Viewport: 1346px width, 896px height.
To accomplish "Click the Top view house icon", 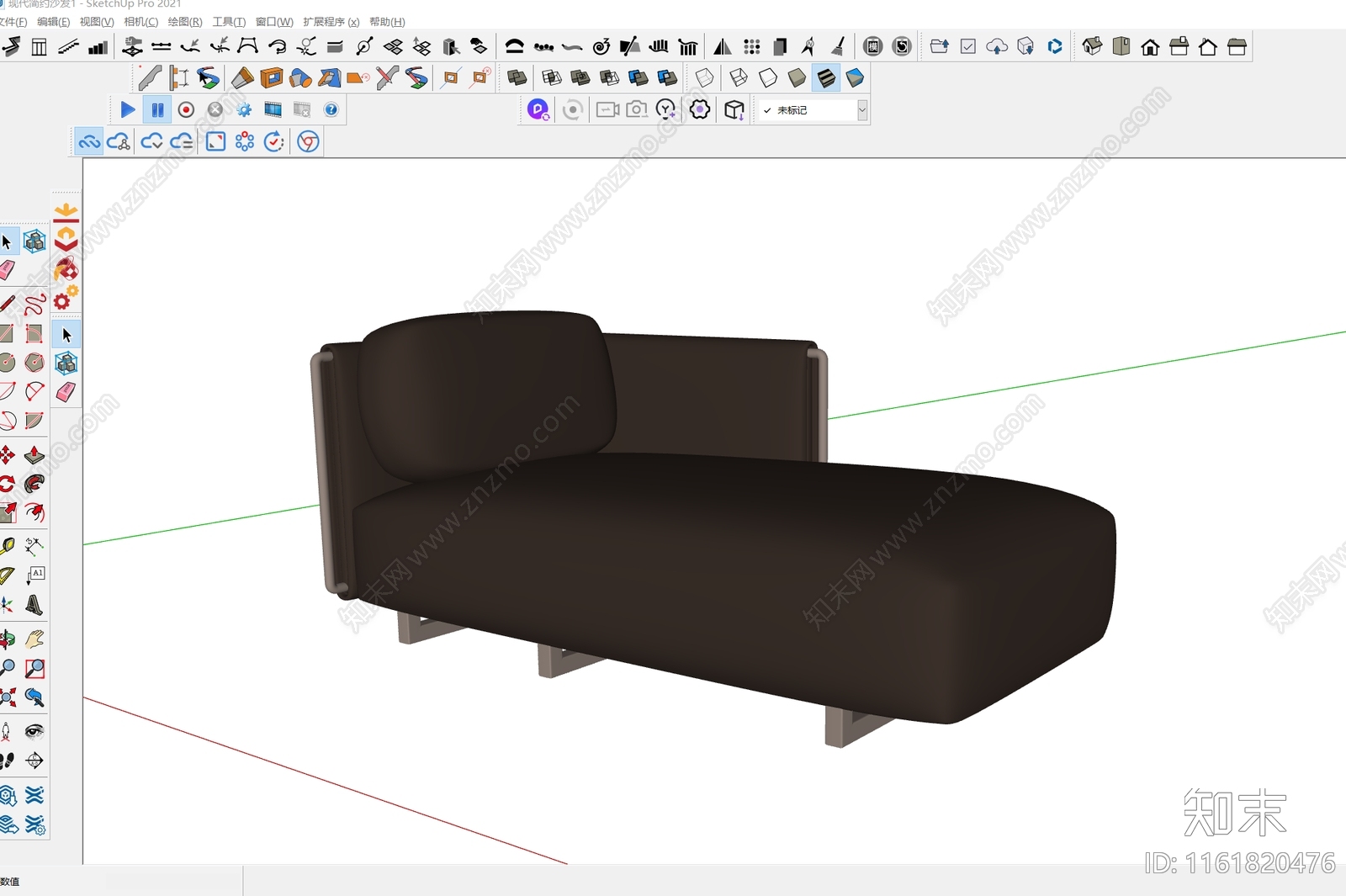I will tap(1121, 46).
